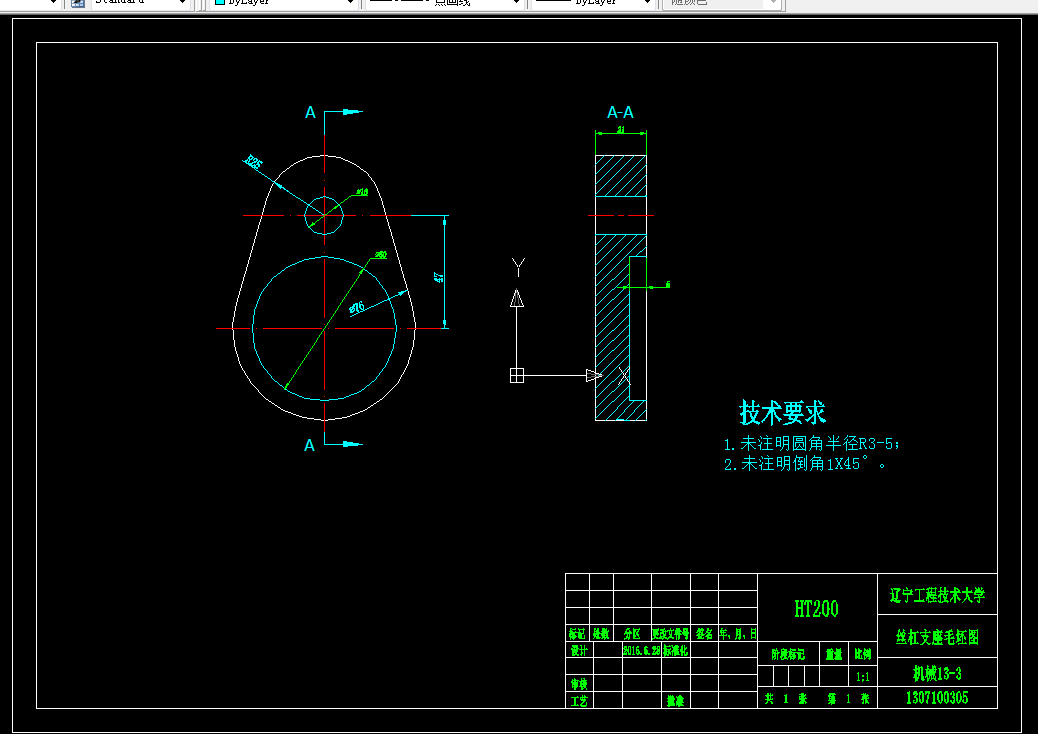
Task: Click the Y axis label of the UCS icon
Action: tap(518, 267)
